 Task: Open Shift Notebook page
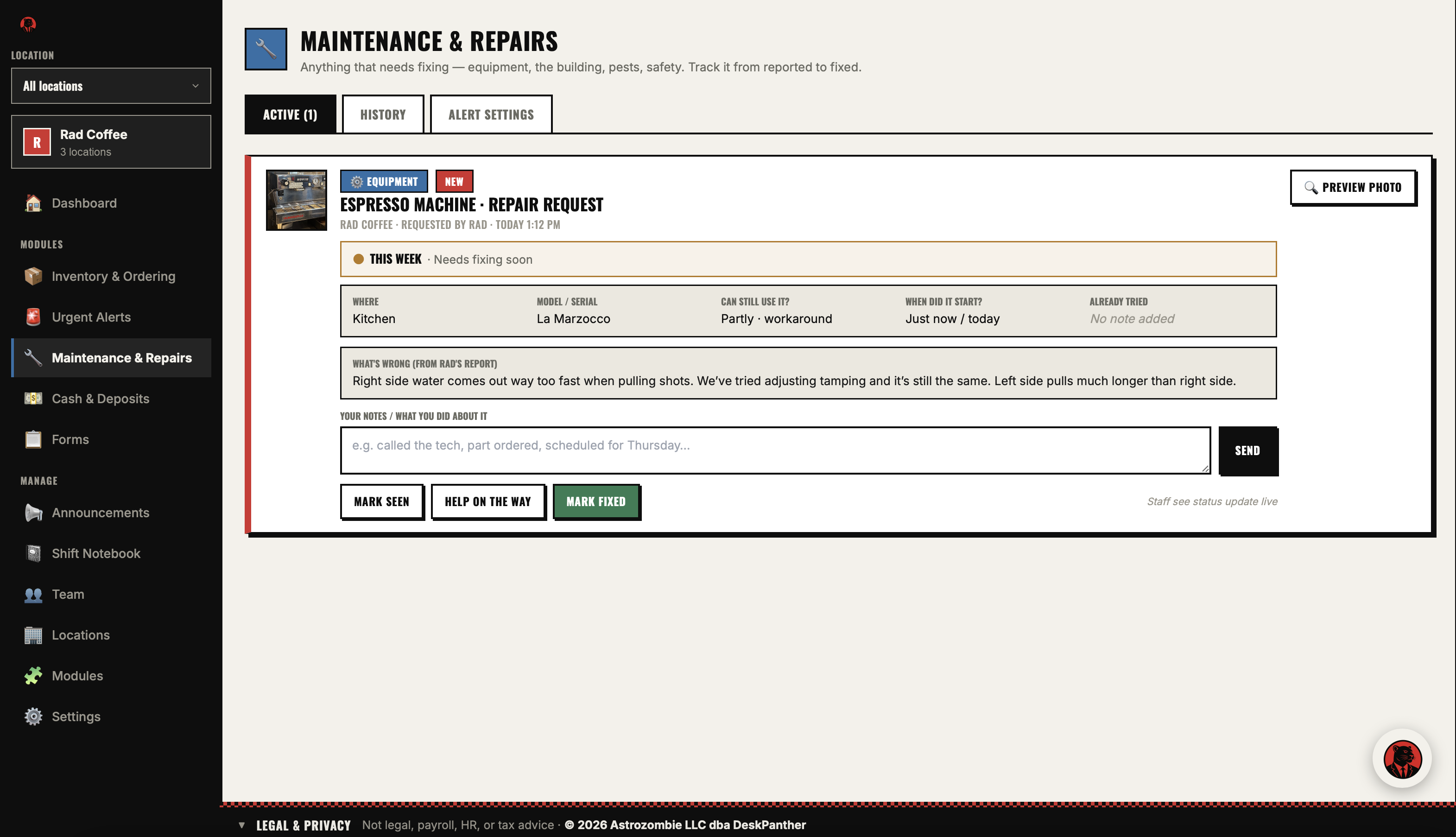[111, 553]
